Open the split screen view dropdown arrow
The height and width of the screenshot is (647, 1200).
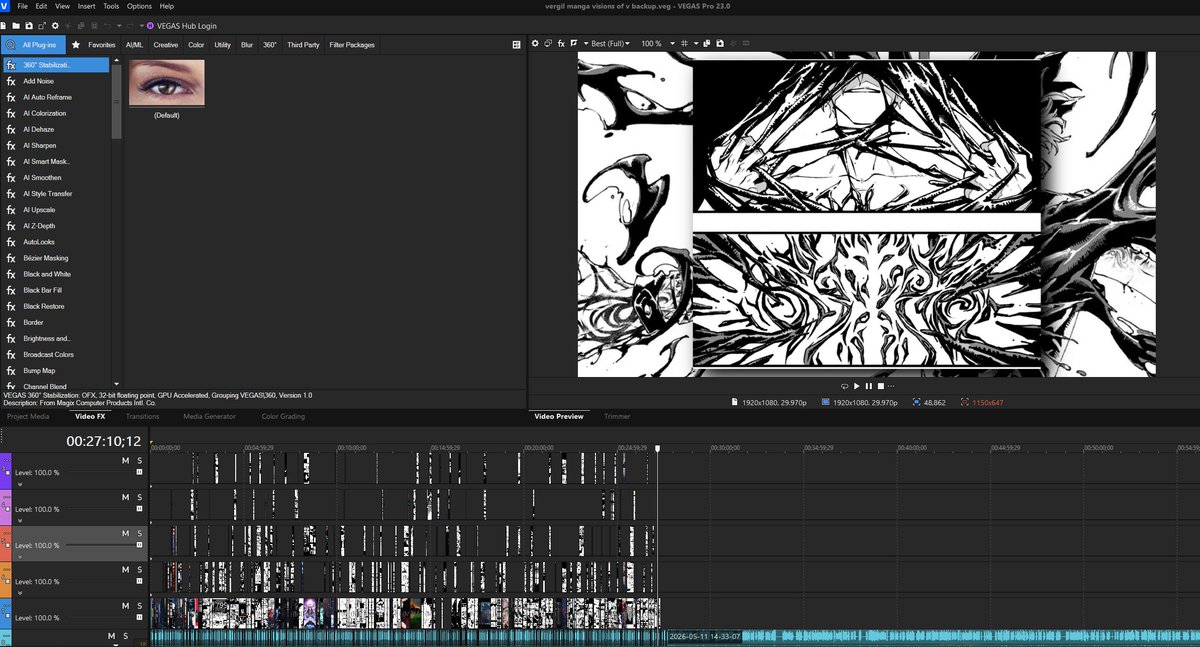click(x=586, y=44)
